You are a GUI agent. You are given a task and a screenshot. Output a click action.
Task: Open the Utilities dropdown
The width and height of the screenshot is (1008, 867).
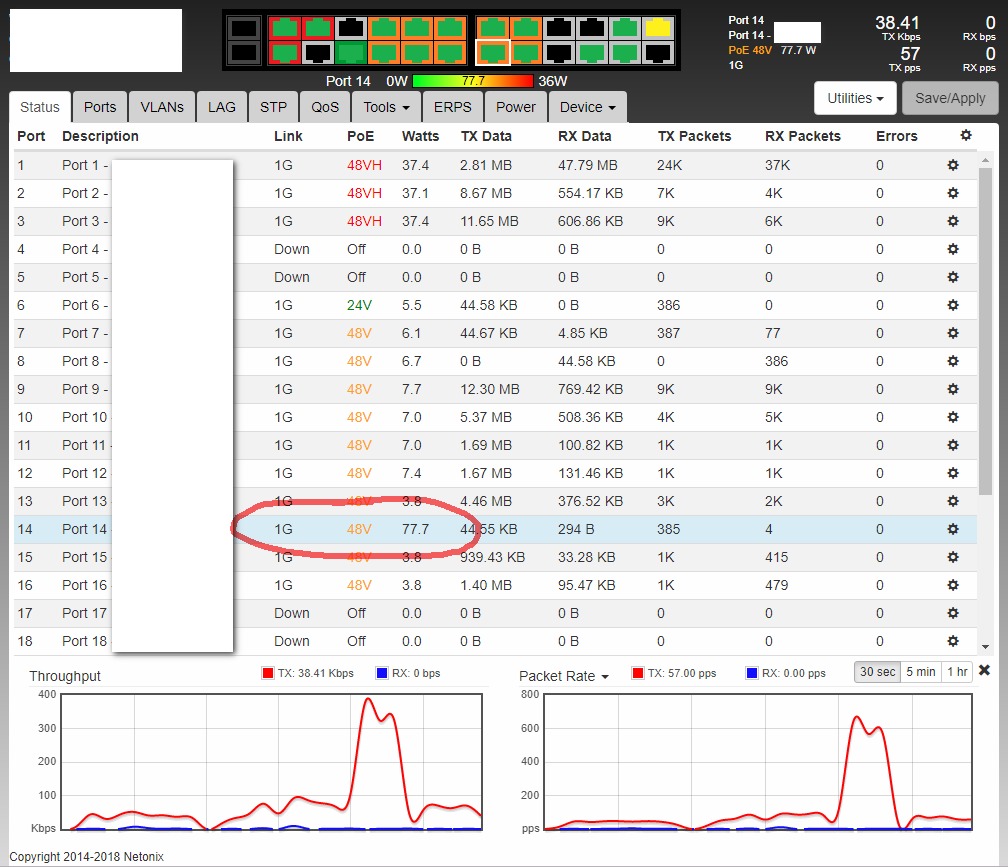856,98
